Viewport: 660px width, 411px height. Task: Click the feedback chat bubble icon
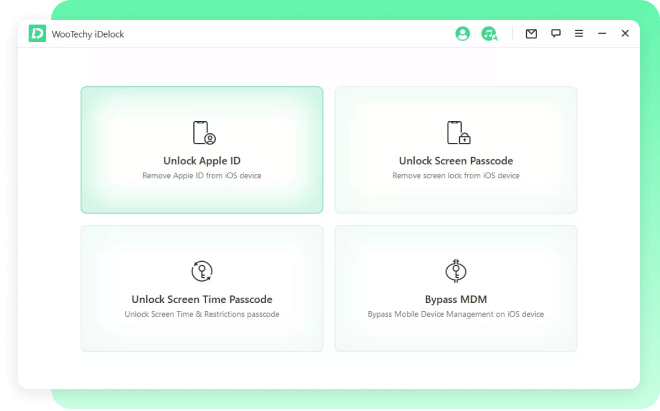[x=555, y=34]
